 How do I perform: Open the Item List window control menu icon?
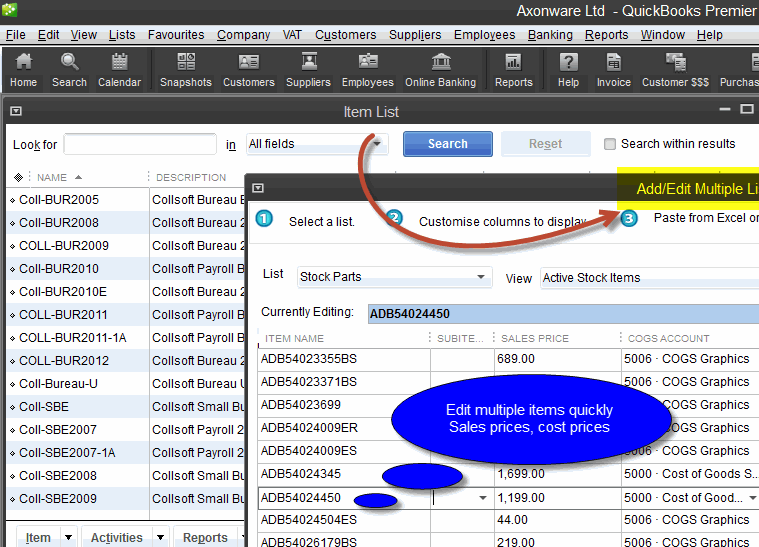(x=16, y=111)
